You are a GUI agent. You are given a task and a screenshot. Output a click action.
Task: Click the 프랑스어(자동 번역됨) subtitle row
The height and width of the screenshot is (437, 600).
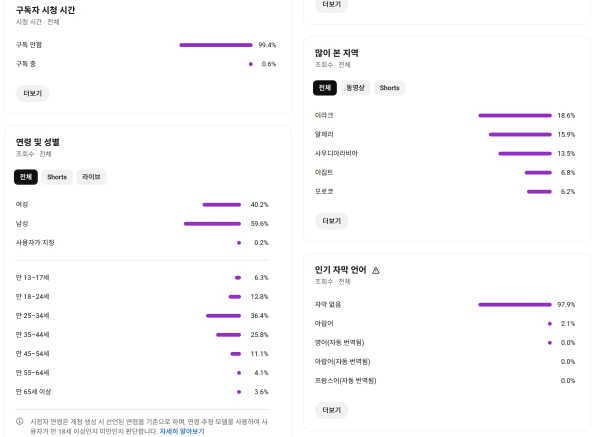445,380
